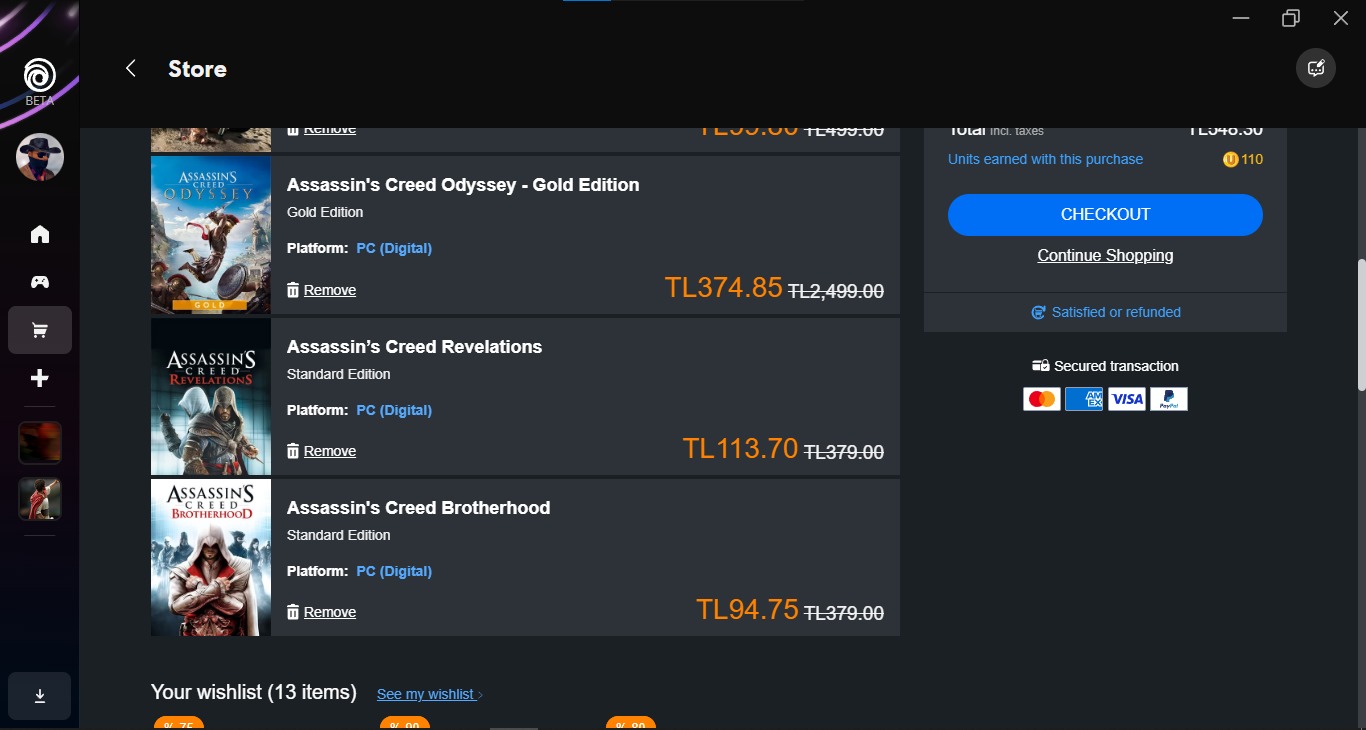Click the CHECKOUT button
The height and width of the screenshot is (730, 1366).
[1105, 215]
